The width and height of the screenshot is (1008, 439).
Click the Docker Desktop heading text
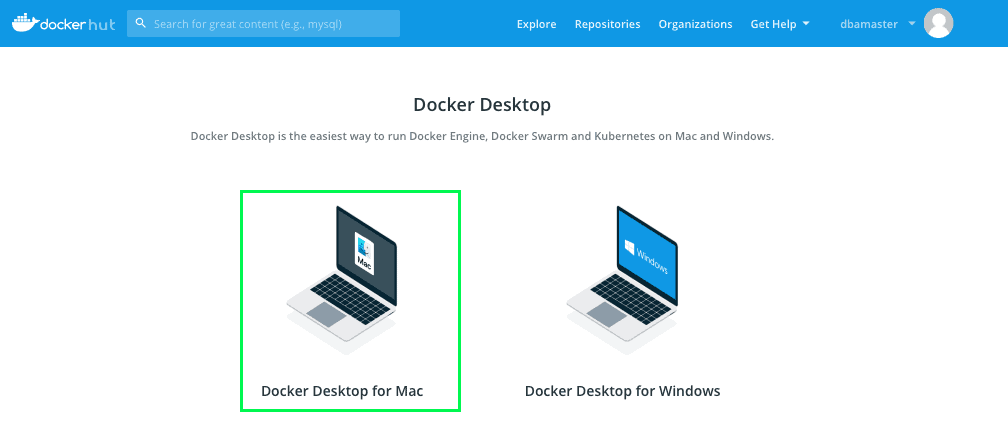(x=482, y=105)
